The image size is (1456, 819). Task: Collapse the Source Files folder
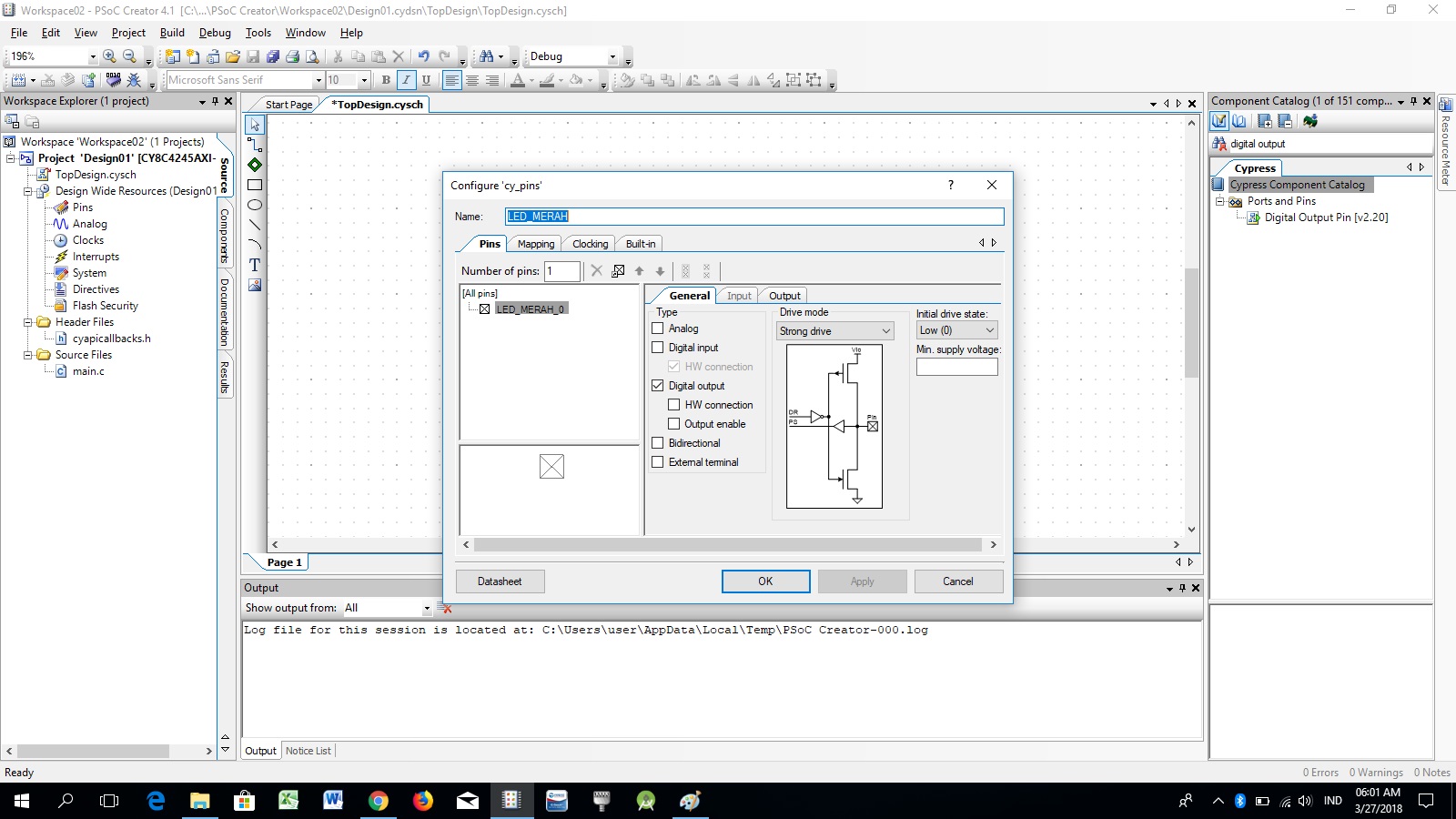click(28, 355)
